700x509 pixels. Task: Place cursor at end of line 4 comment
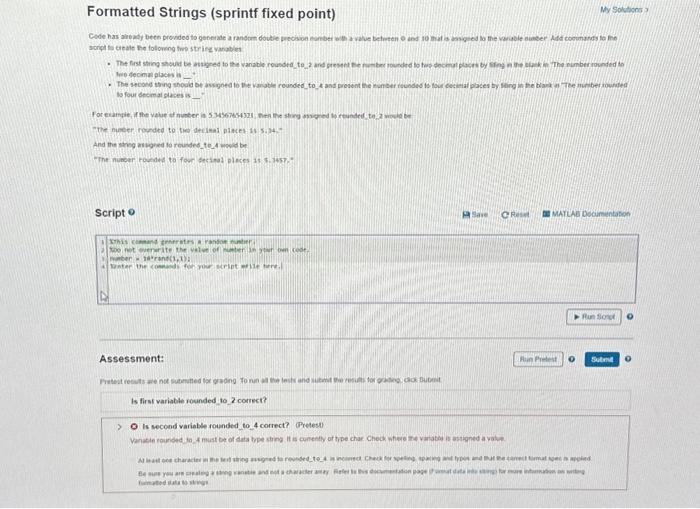pyautogui.click(x=283, y=266)
